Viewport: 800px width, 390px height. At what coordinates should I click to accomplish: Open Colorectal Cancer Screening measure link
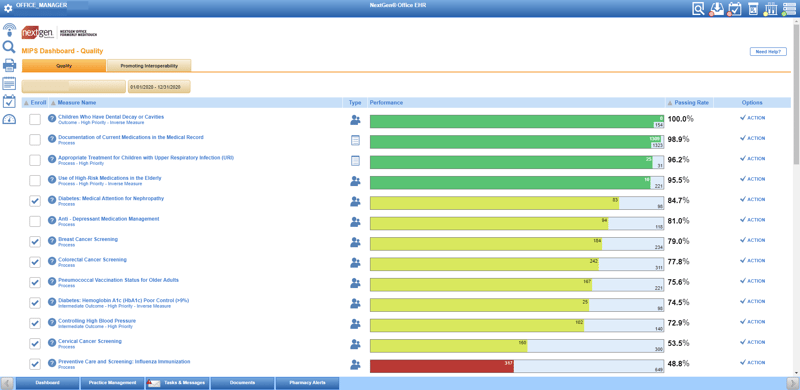pos(92,260)
